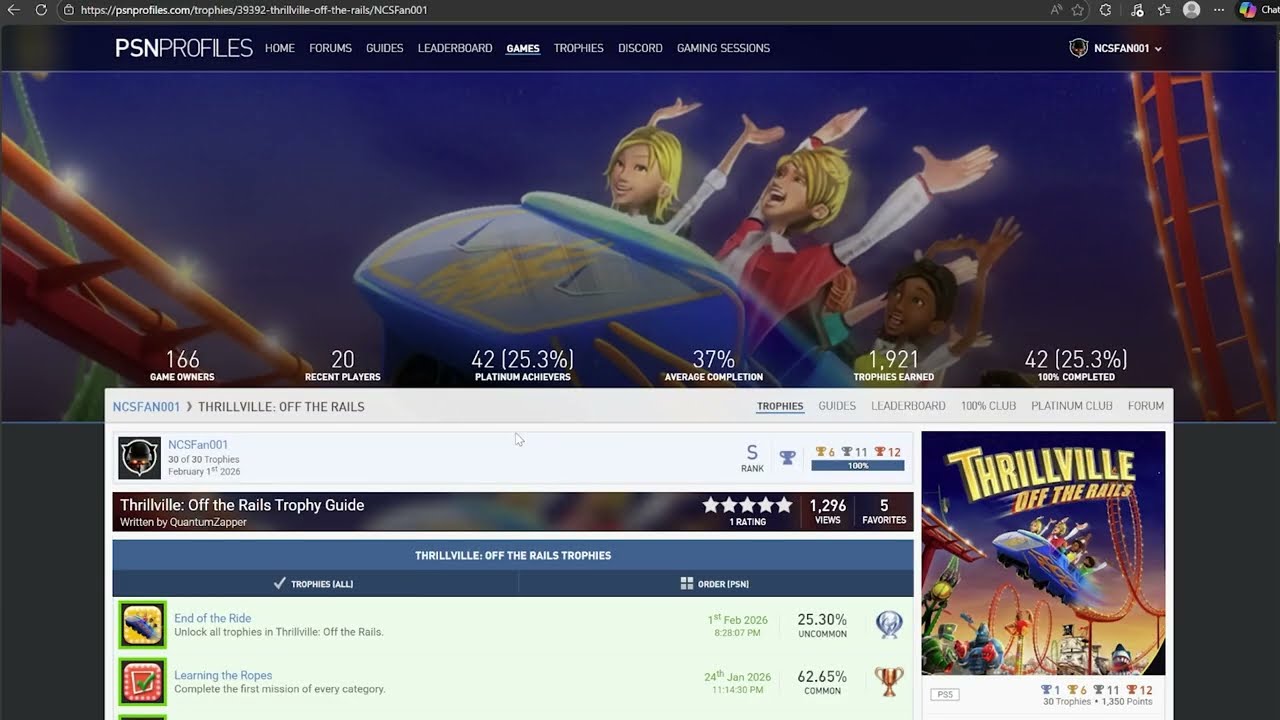Open Copilot Chat in the browser toolbar
Screen dimensions: 1280x720
[1258, 10]
